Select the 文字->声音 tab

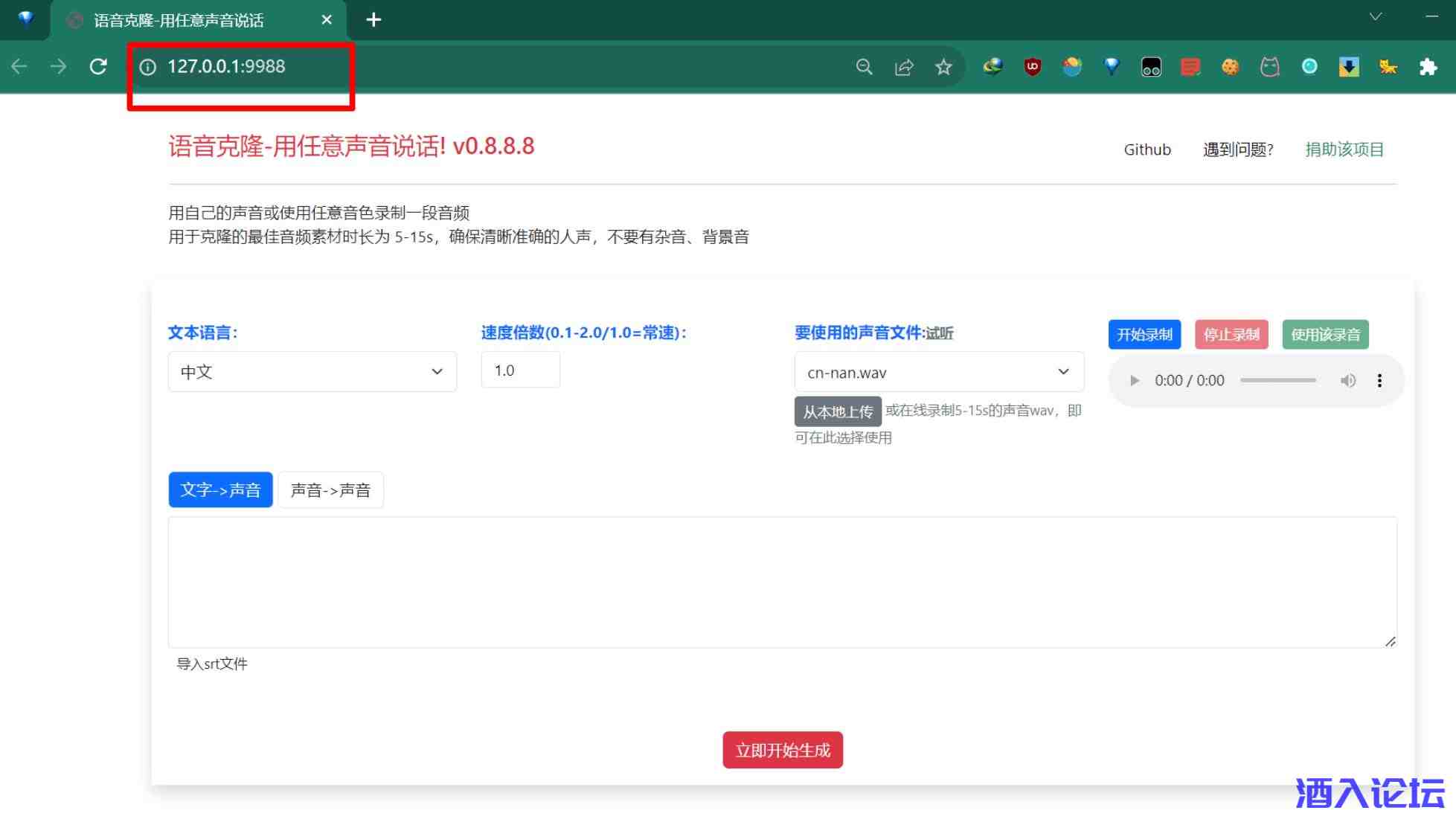(220, 490)
